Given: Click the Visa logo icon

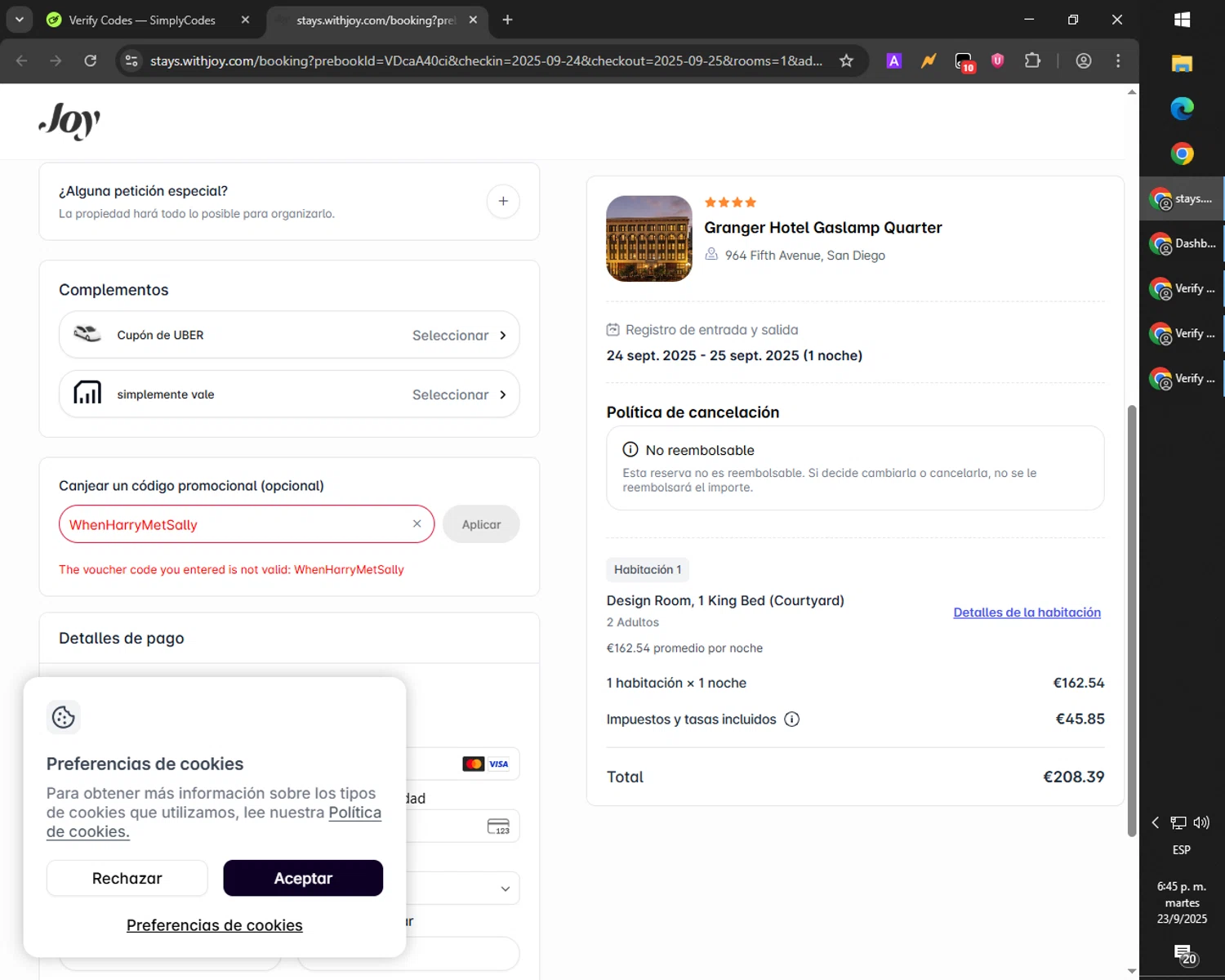Looking at the screenshot, I should (499, 764).
